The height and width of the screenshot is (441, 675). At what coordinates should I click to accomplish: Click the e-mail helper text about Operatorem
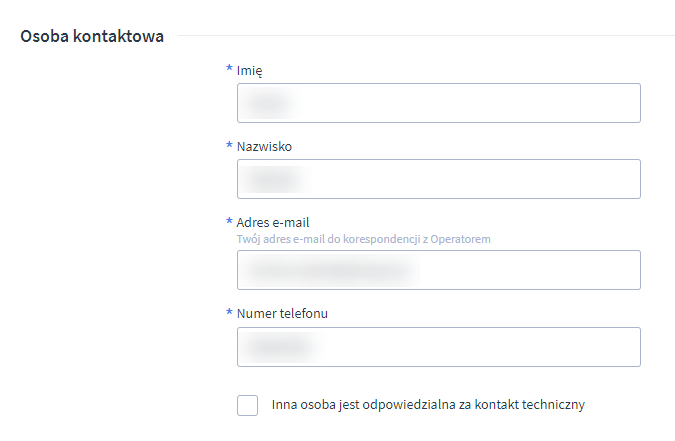tap(363, 239)
